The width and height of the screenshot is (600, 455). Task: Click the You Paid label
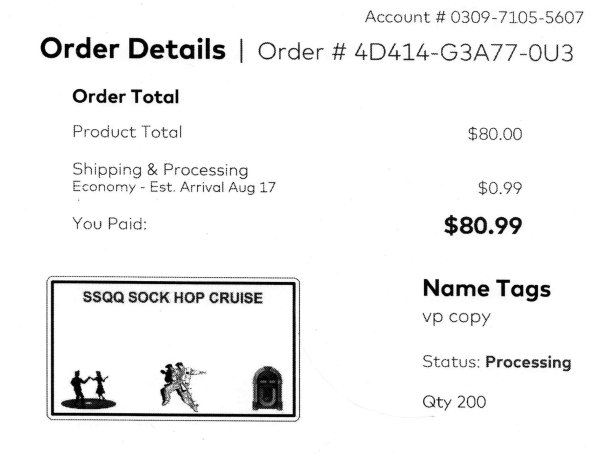pyautogui.click(x=109, y=224)
